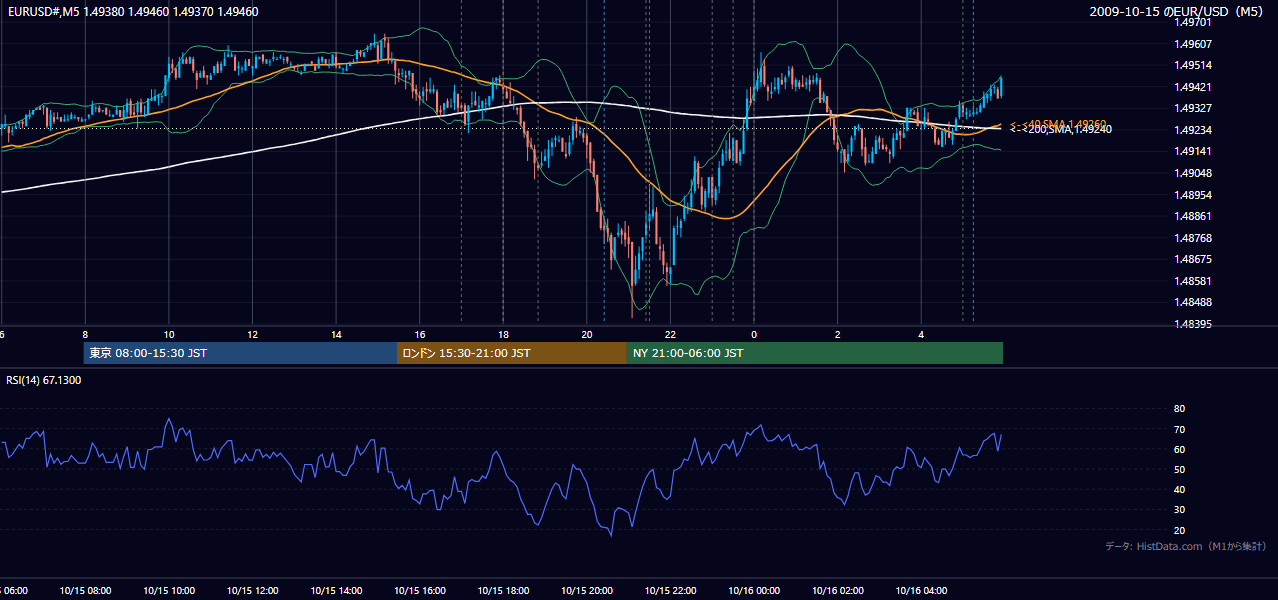Click the 10/15 08:00 date label
1278x600 pixels.
pyautogui.click(x=85, y=591)
